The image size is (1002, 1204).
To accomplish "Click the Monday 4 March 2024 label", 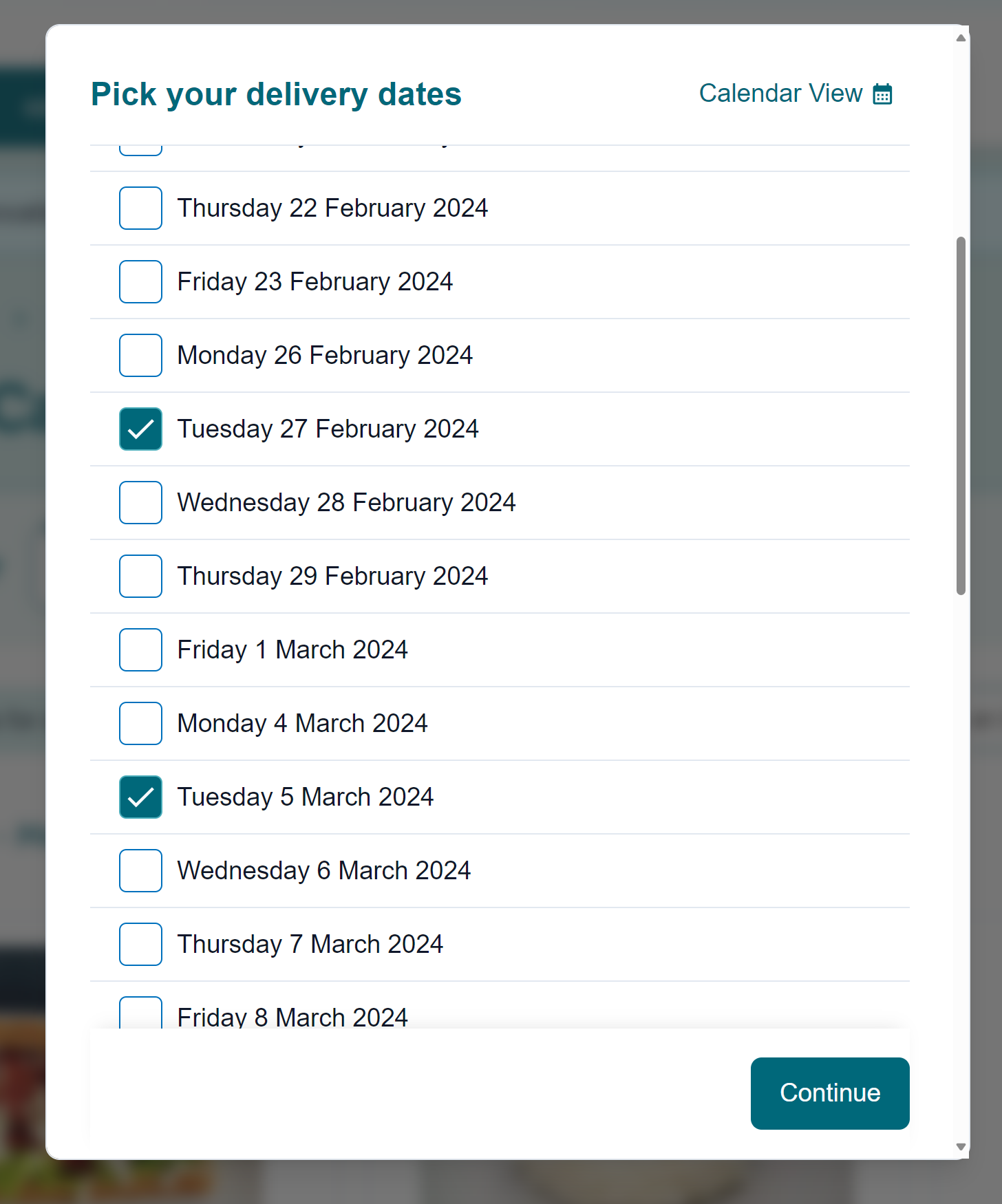I will pos(302,723).
